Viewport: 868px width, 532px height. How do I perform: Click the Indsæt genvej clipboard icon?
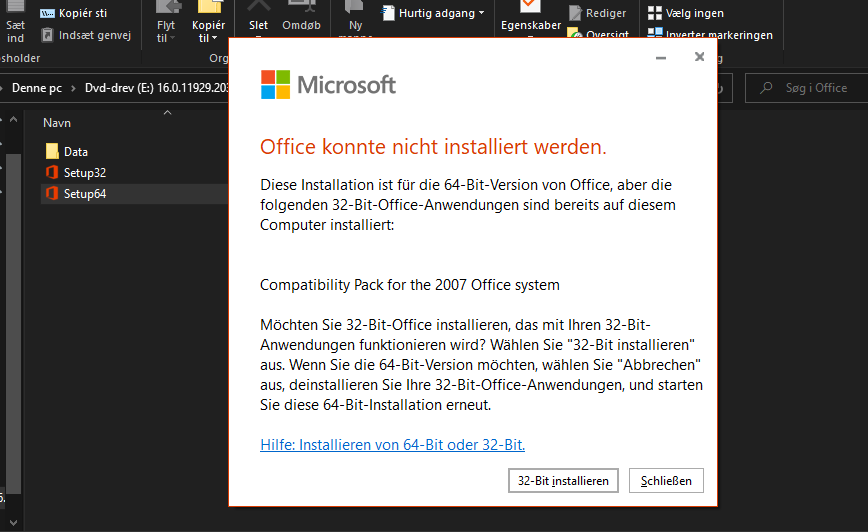click(47, 35)
